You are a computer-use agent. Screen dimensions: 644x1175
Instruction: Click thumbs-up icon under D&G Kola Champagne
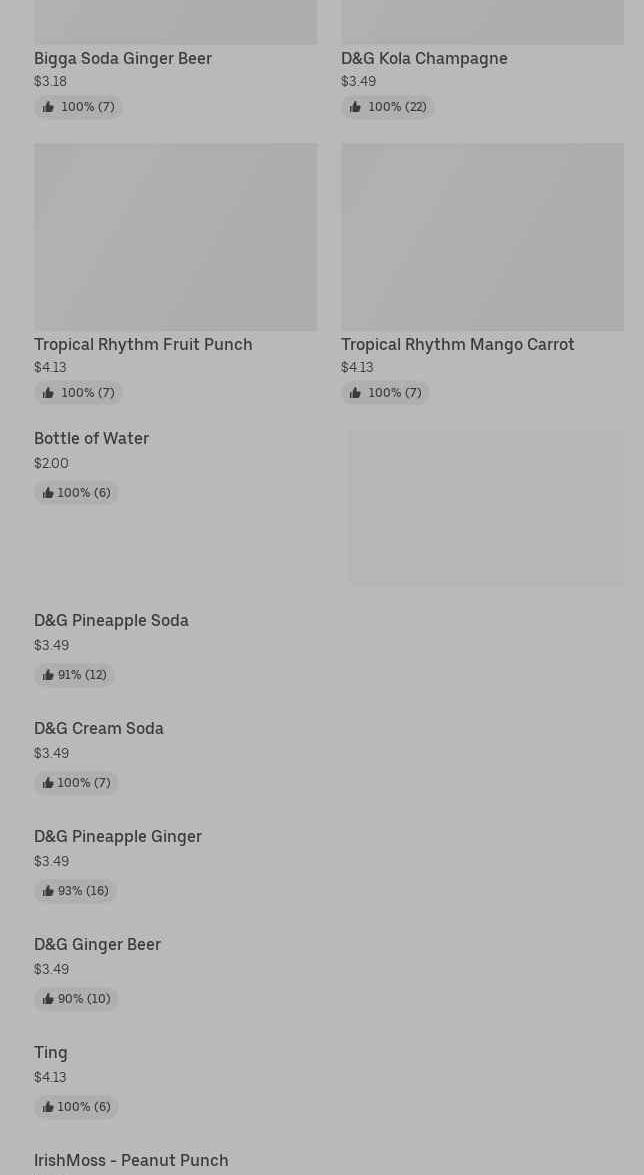tap(355, 107)
